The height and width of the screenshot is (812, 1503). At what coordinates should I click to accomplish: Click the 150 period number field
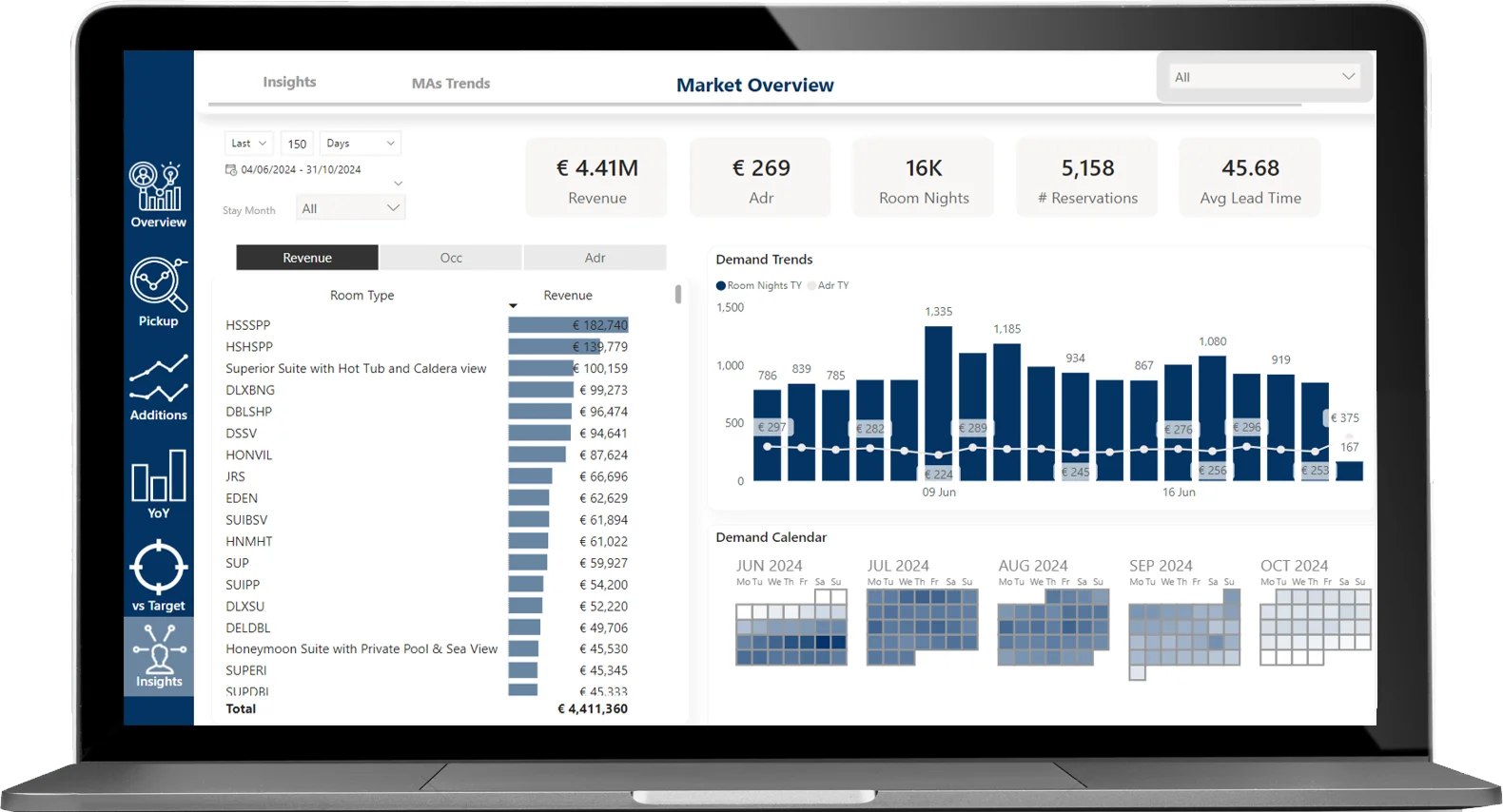click(297, 144)
